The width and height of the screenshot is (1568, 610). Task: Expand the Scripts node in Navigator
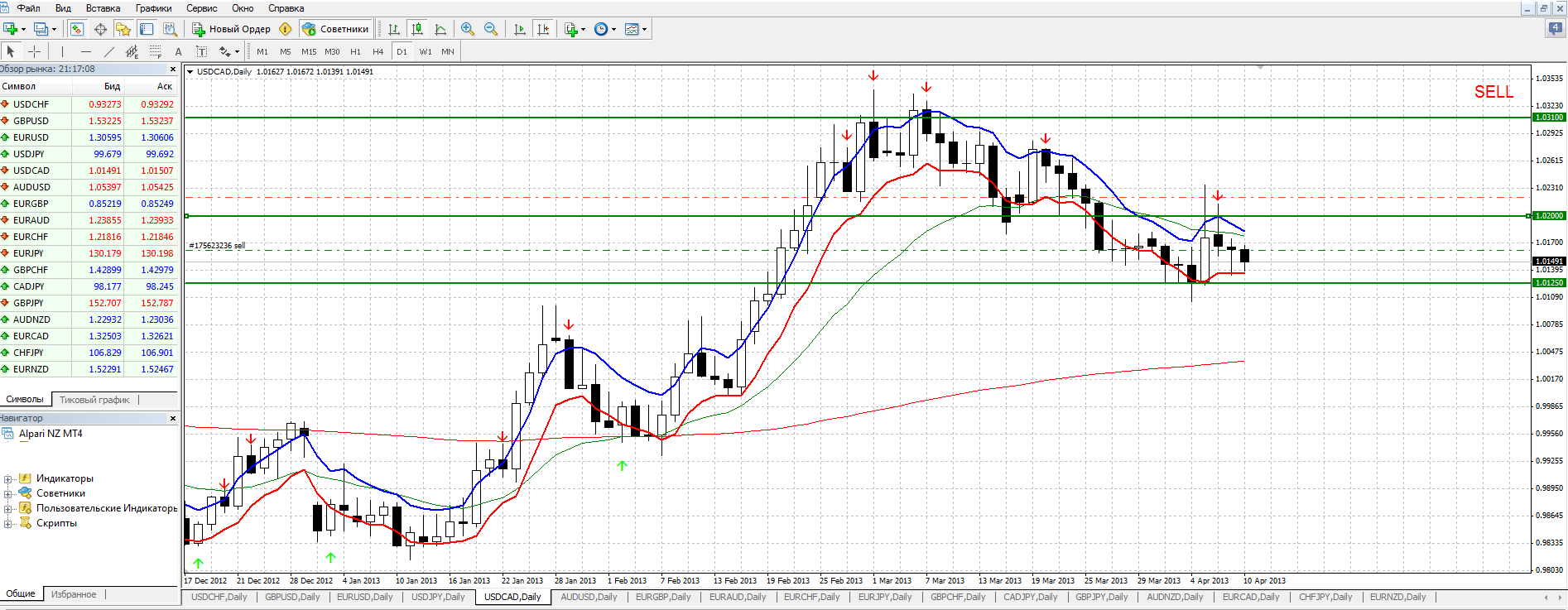[x=7, y=524]
